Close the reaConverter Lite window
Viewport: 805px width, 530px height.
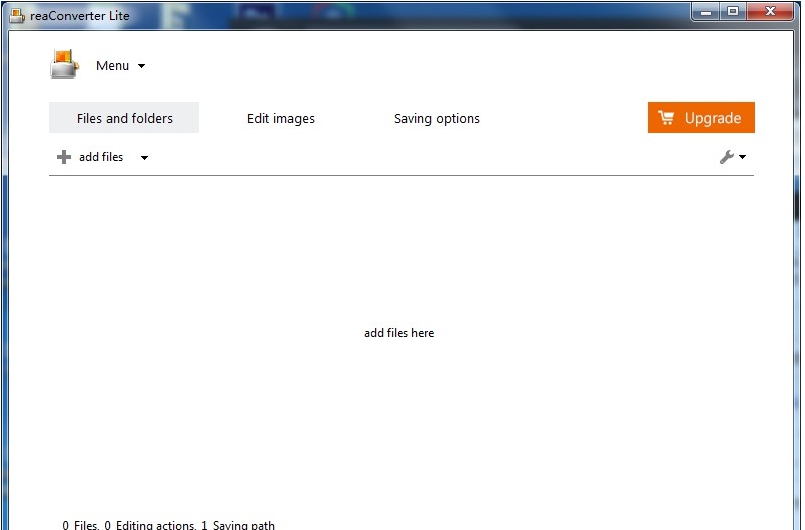click(x=770, y=11)
